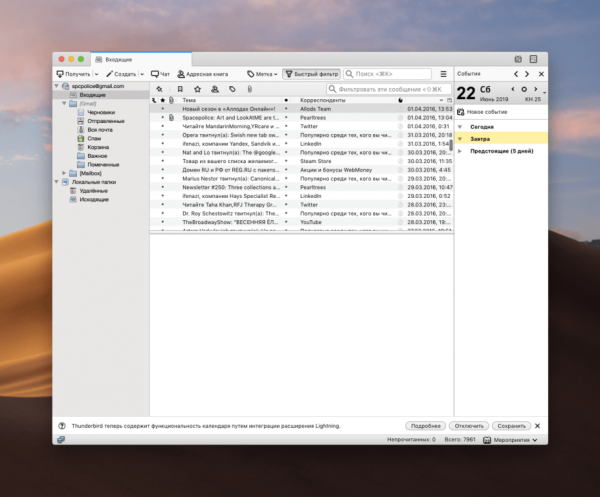Open the hamburger application menu
Viewport: 600px width, 497px height.
pyautogui.click(x=443, y=74)
